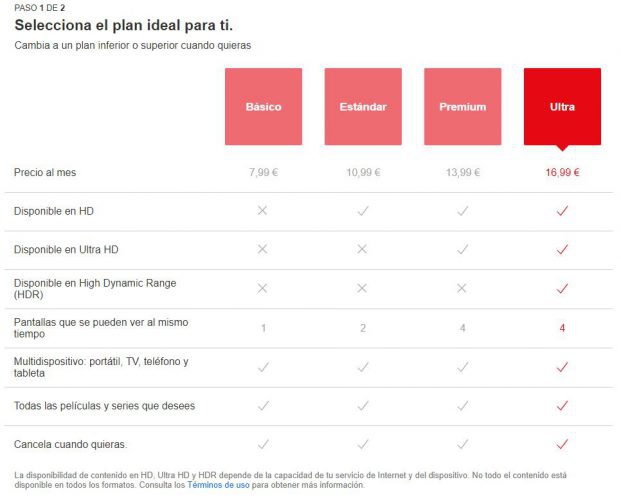Click the Ultra HD row red checkmark for Ultra
Screen dimensions: 621x500
coord(562,250)
